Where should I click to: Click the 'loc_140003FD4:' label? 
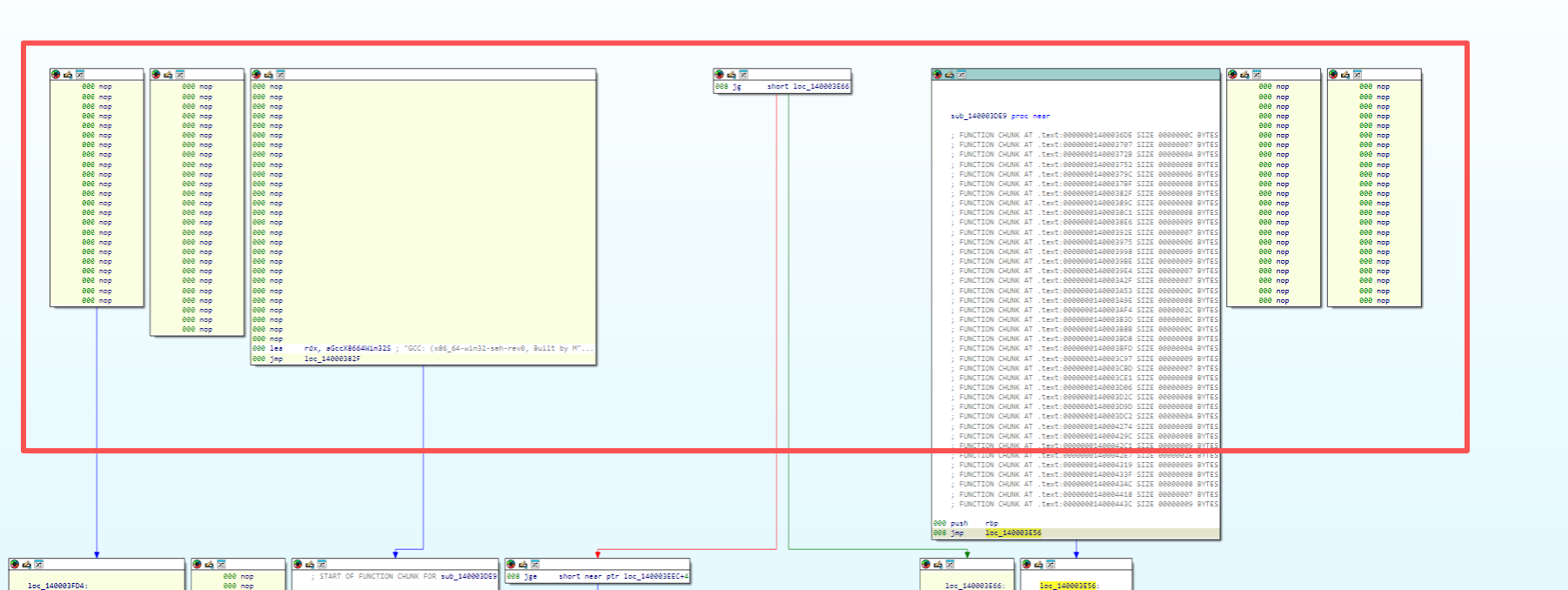click(x=57, y=586)
